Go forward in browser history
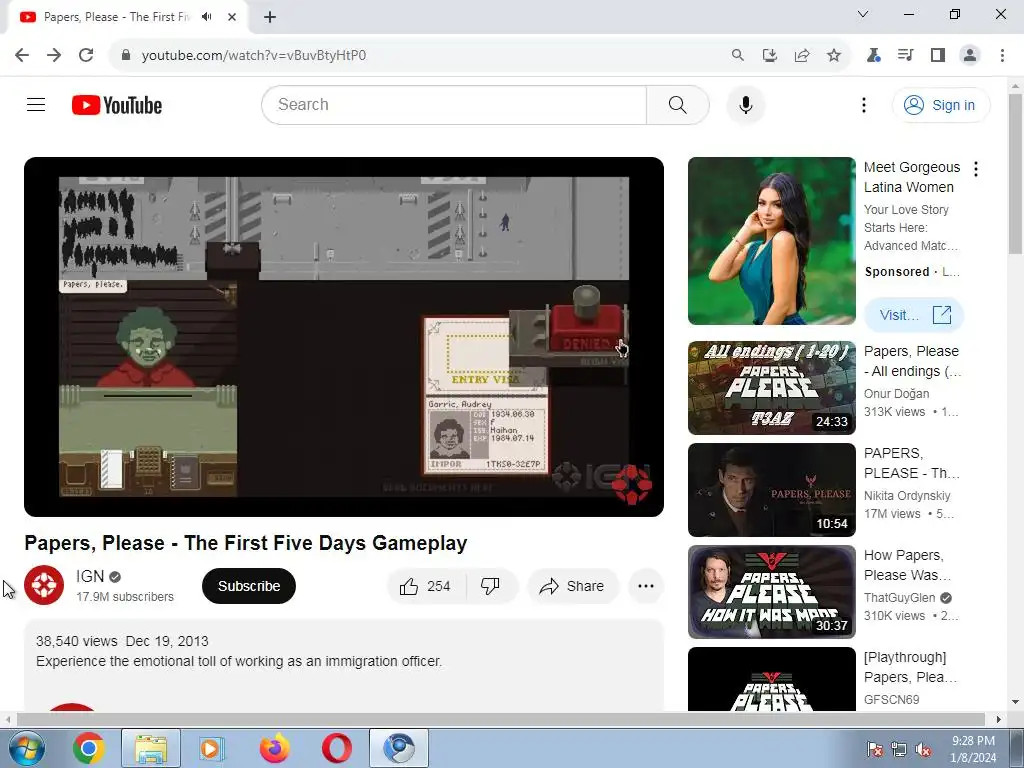The image size is (1024, 768). pos(54,56)
